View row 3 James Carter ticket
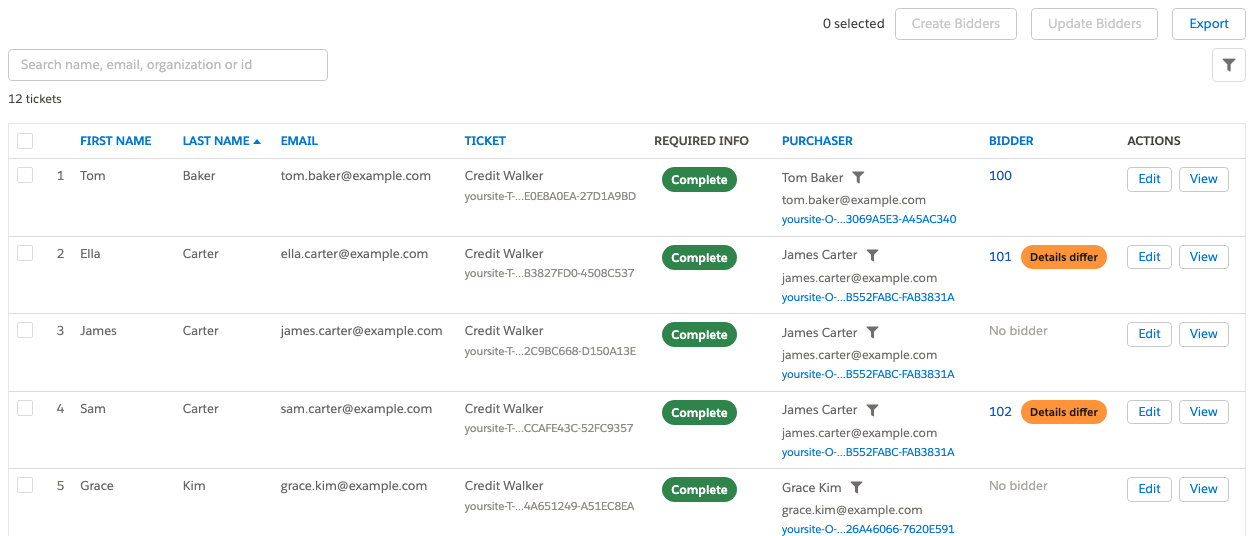 [1204, 334]
